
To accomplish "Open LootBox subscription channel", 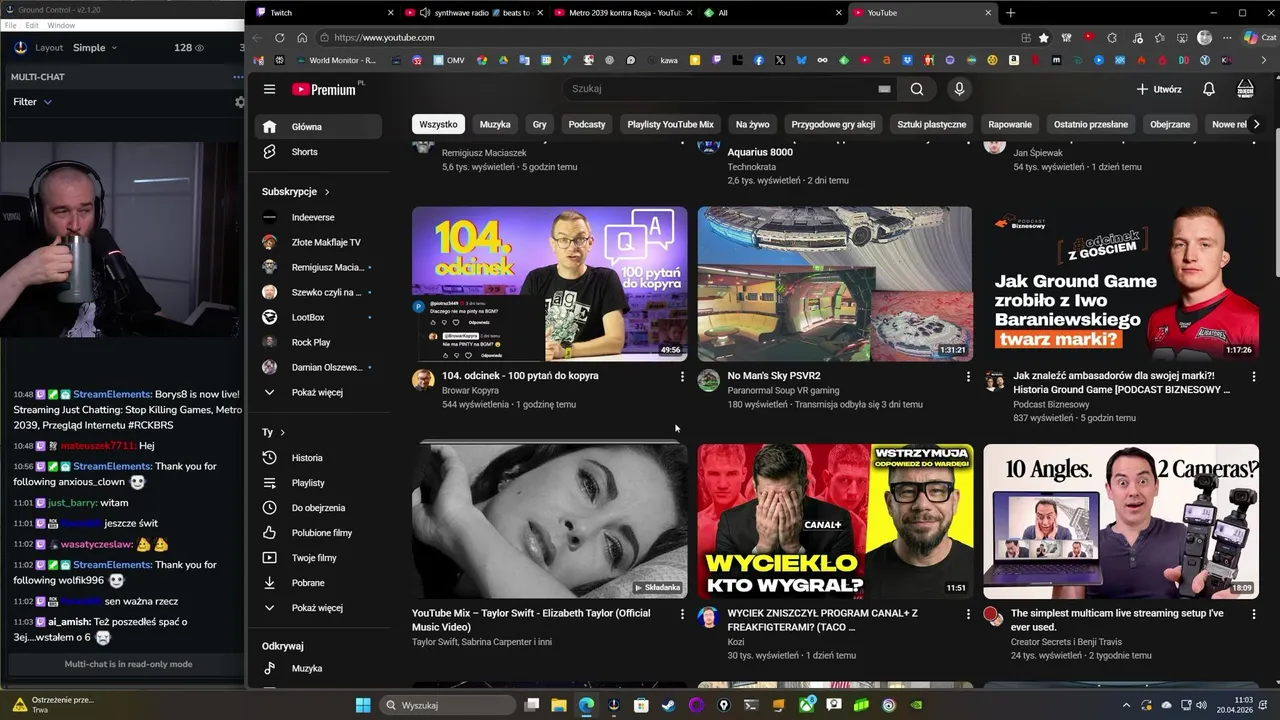I will [317, 318].
